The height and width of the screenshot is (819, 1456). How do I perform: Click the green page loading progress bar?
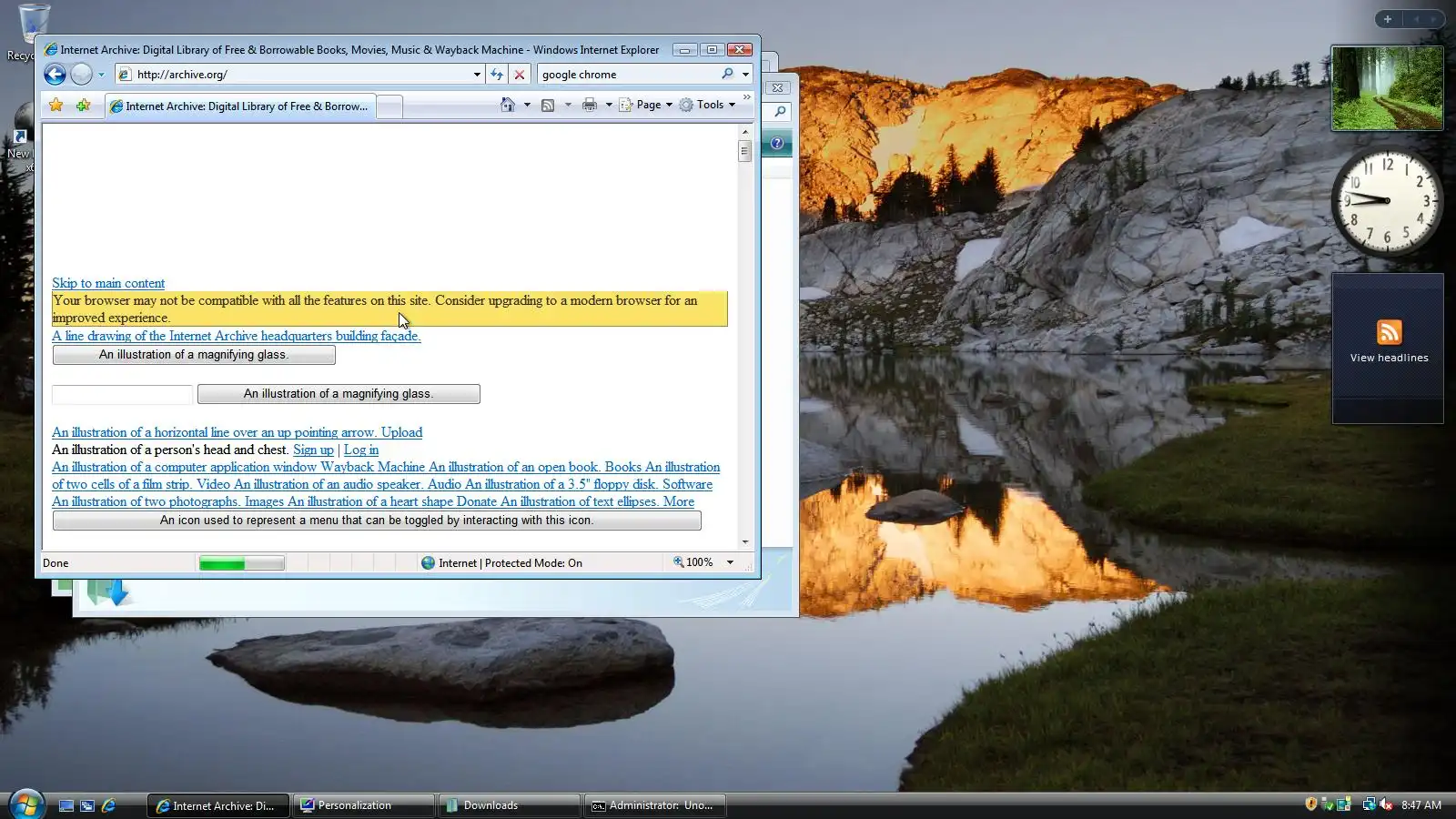241,563
